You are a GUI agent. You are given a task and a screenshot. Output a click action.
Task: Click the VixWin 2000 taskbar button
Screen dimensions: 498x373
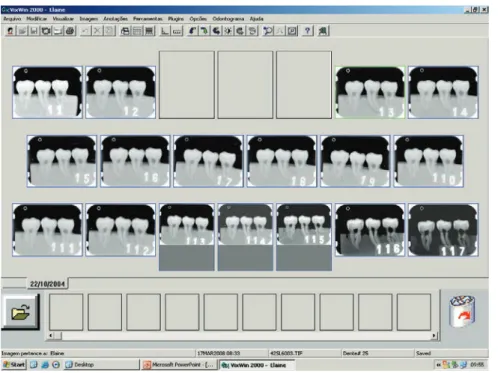[x=257, y=365]
